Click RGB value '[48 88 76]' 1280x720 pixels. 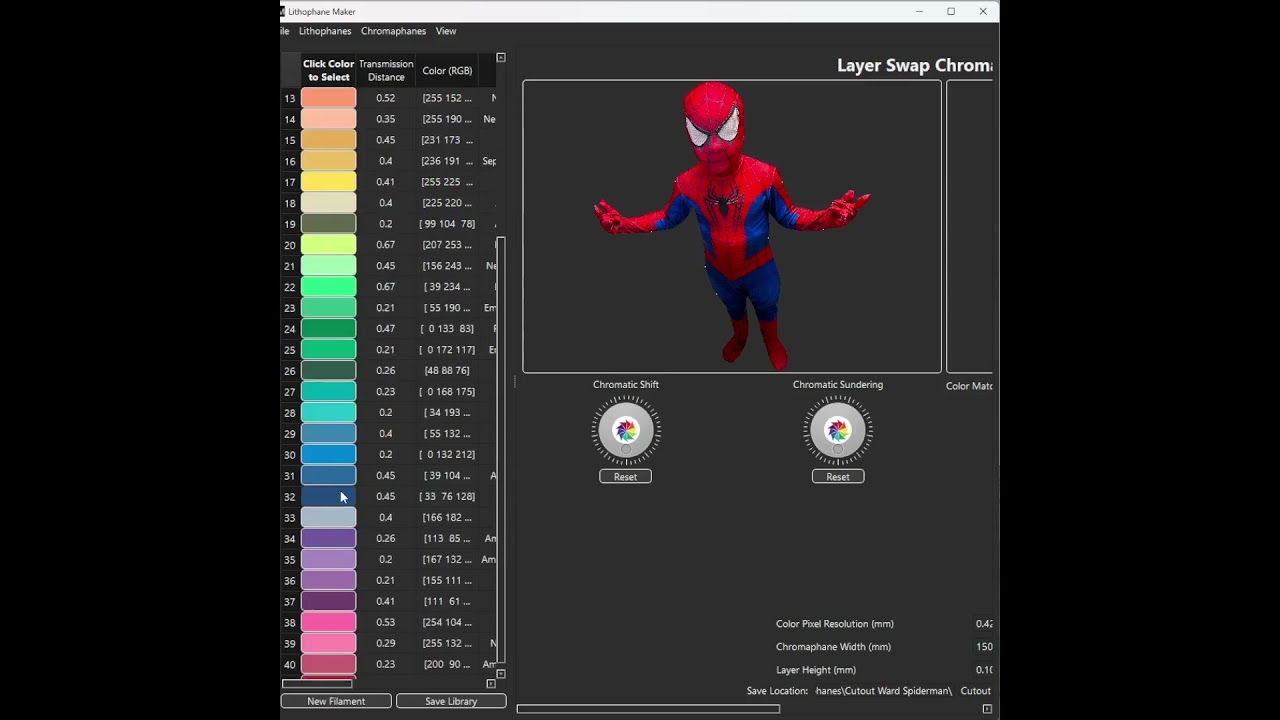[x=447, y=371]
